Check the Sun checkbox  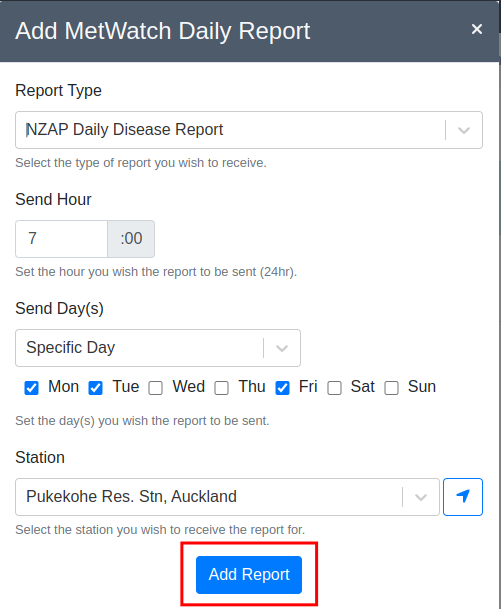pos(391,388)
